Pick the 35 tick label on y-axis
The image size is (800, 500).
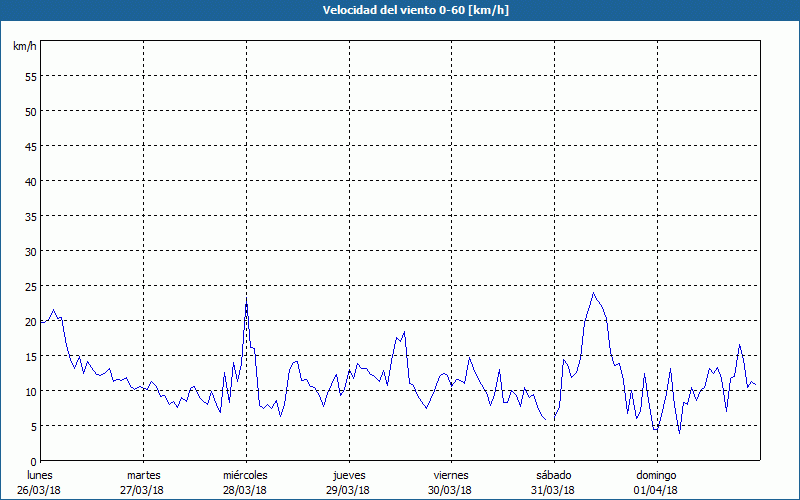pos(30,216)
